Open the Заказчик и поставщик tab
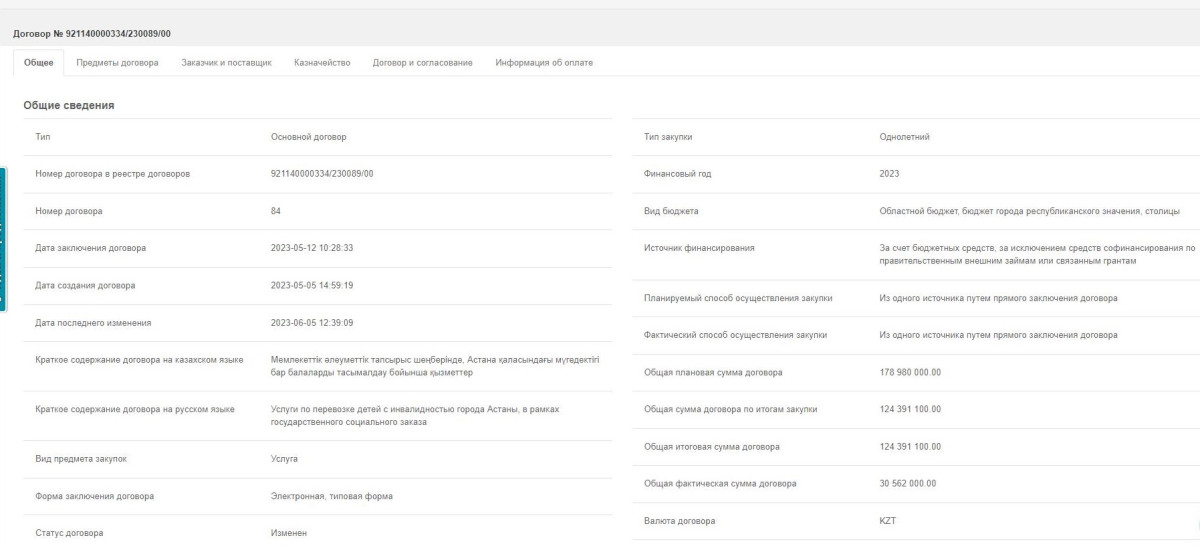Screen dimensions: 1200x548 coord(226,63)
